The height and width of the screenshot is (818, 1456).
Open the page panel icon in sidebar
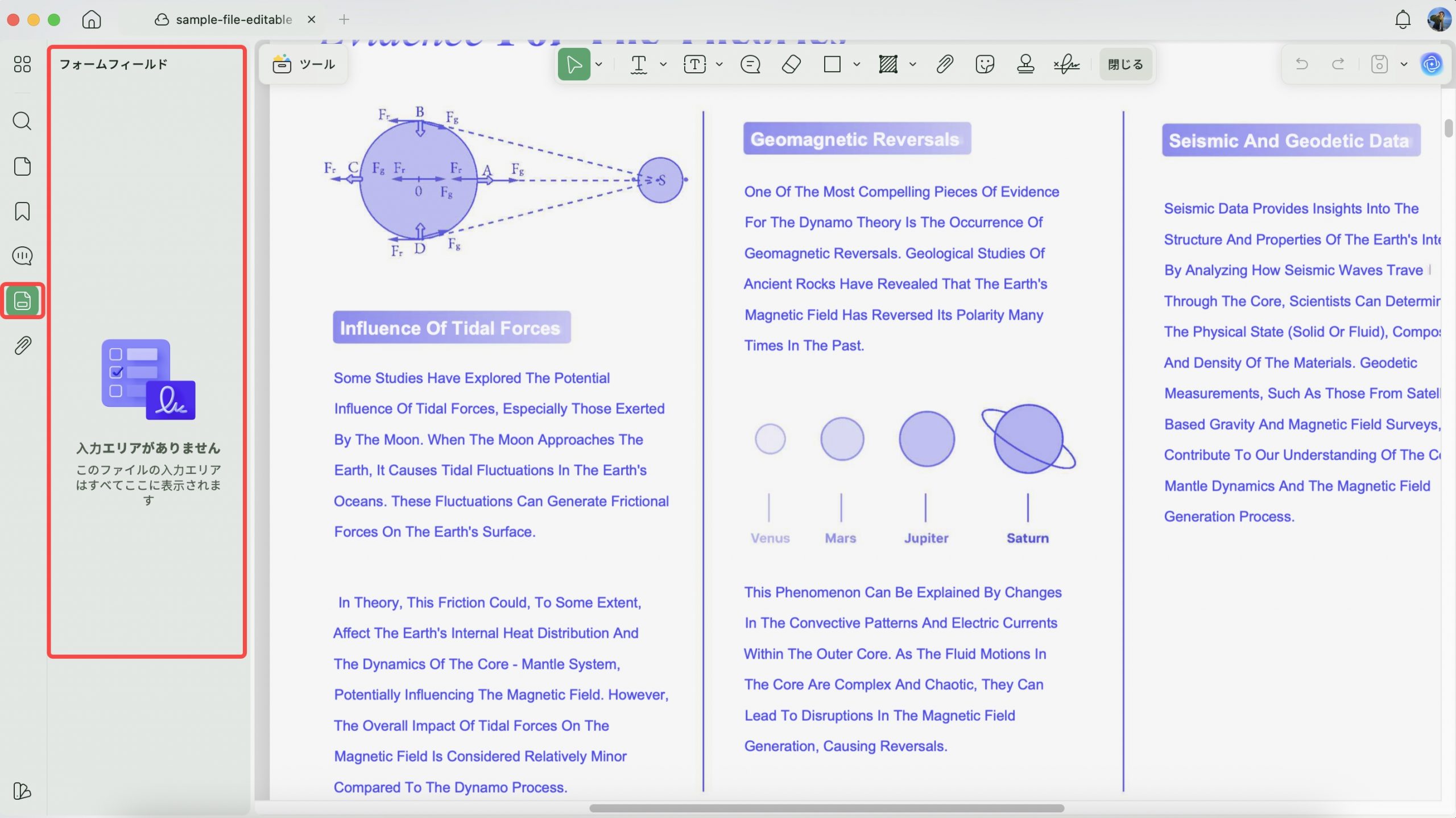click(22, 166)
